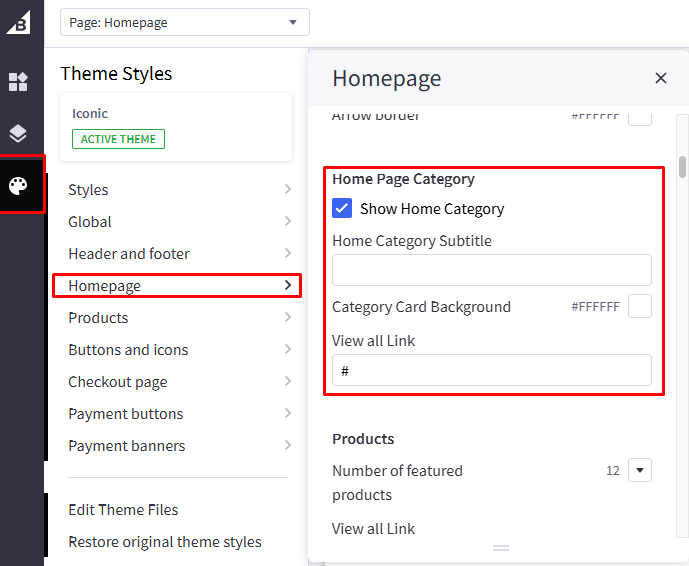This screenshot has height=566, width=689.
Task: Close the Homepage panel
Action: click(x=660, y=78)
